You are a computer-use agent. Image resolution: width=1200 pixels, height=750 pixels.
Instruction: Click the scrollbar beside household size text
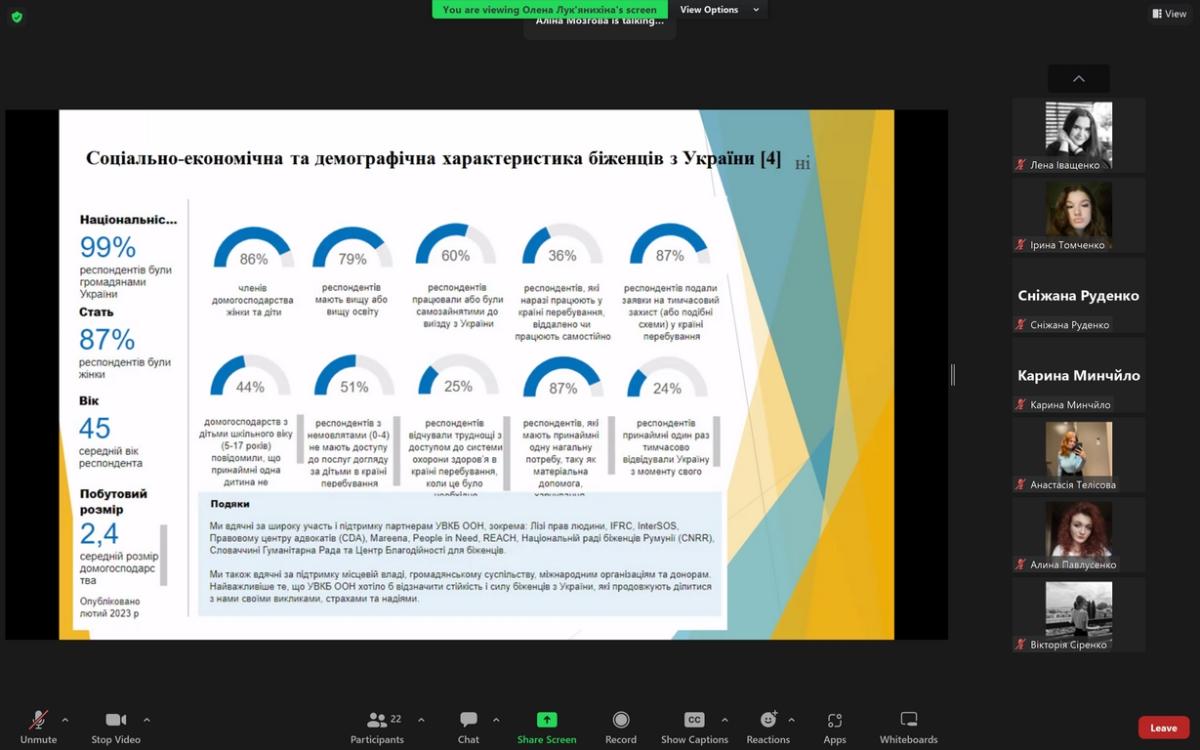coord(164,555)
